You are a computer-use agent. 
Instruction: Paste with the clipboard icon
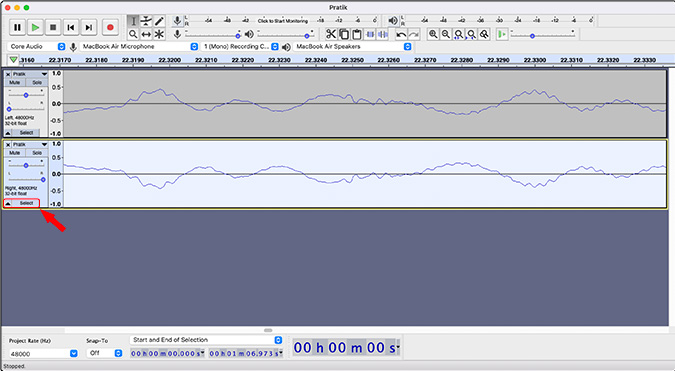[356, 34]
